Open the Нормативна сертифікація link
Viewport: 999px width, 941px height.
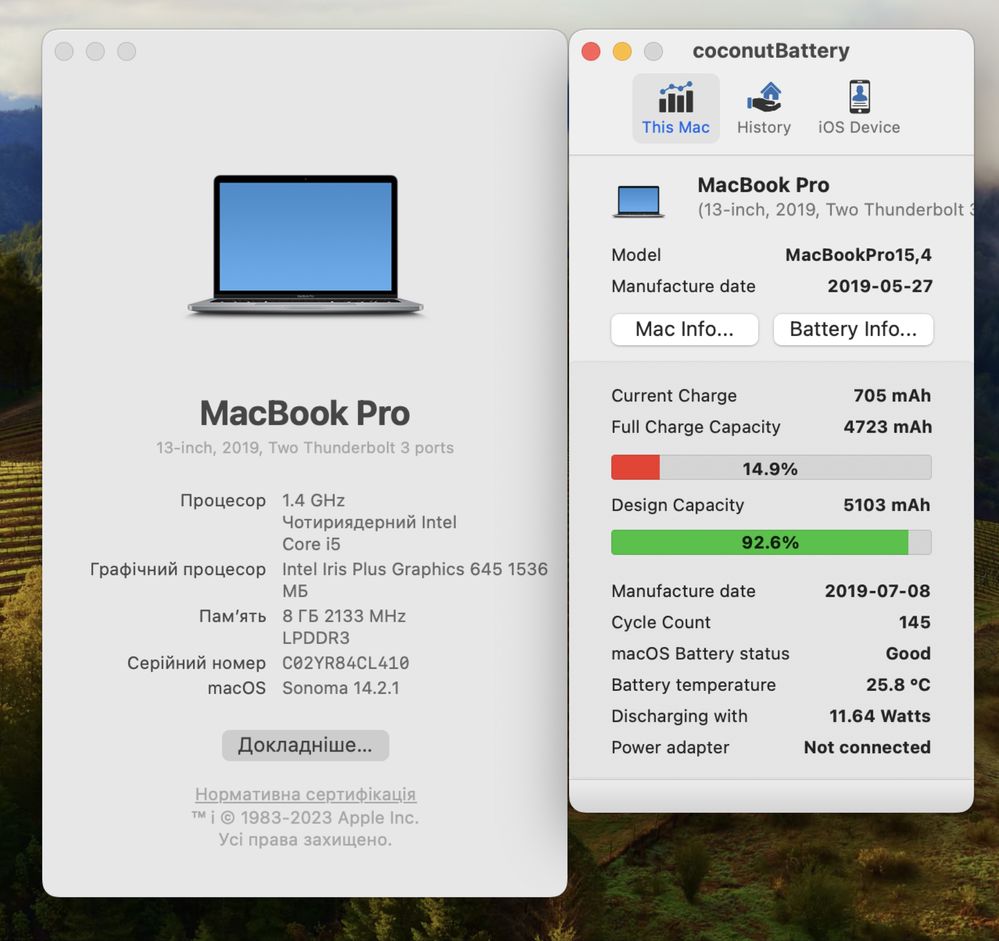click(305, 794)
